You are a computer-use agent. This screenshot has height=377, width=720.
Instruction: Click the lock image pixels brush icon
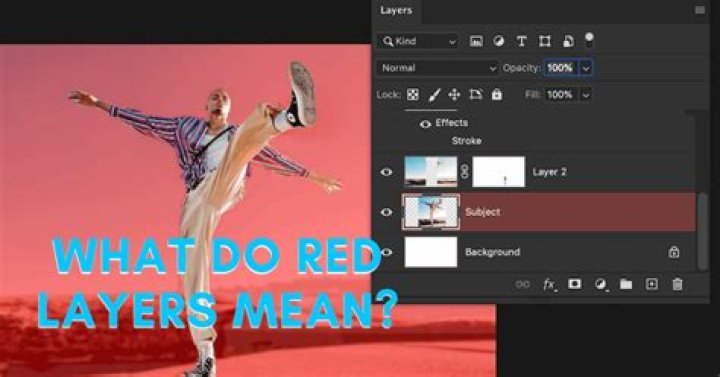tap(434, 95)
